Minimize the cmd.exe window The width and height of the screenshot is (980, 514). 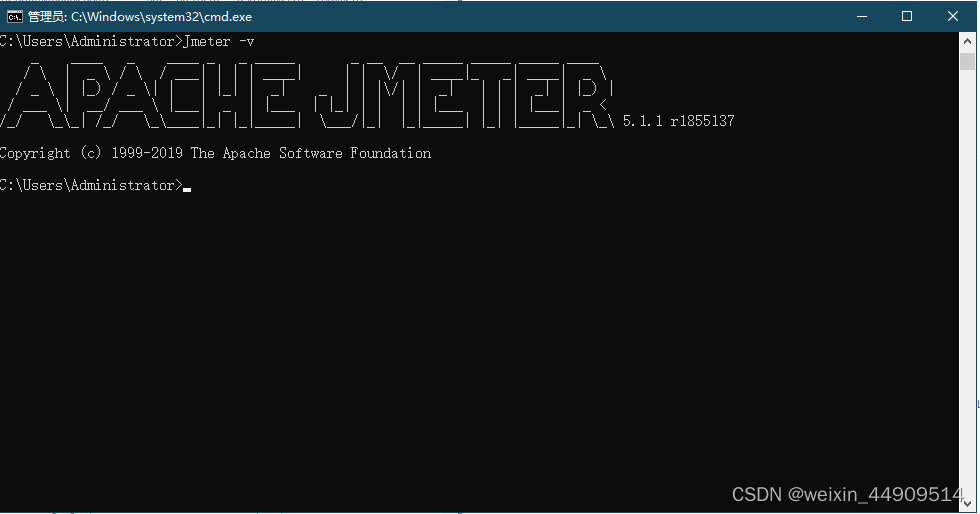(862, 17)
